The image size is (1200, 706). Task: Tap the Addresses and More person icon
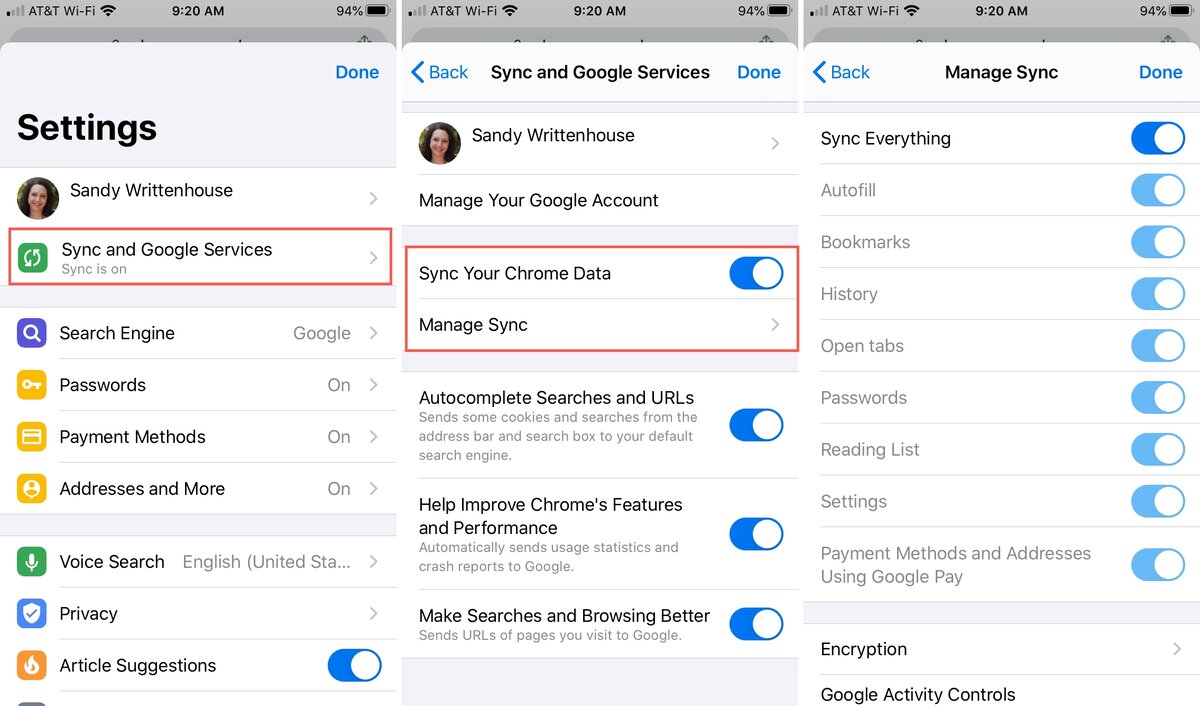click(32, 489)
